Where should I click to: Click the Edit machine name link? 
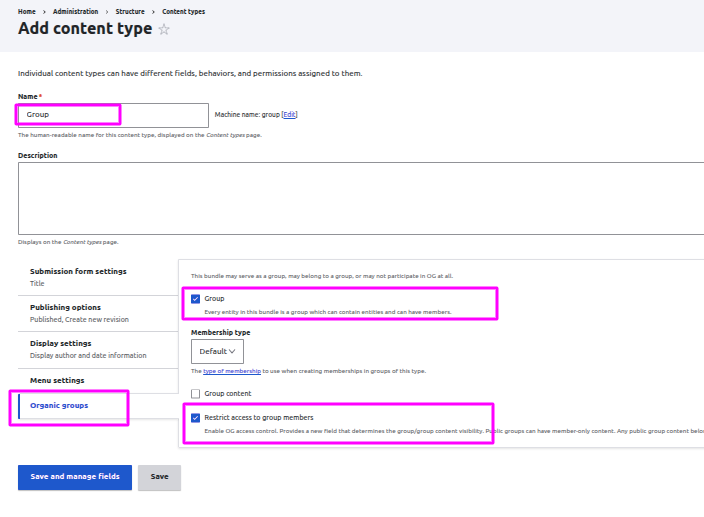289,114
